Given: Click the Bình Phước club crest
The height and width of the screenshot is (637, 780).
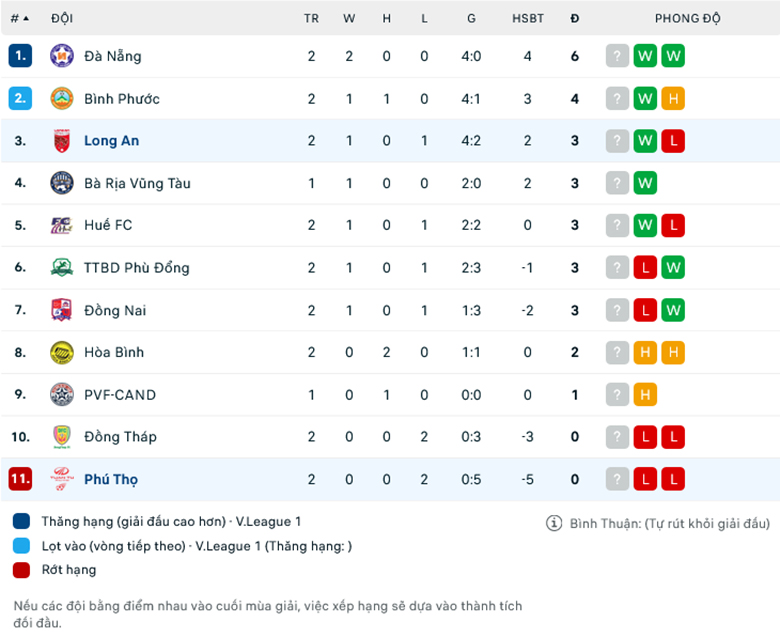Looking at the screenshot, I should (62, 99).
